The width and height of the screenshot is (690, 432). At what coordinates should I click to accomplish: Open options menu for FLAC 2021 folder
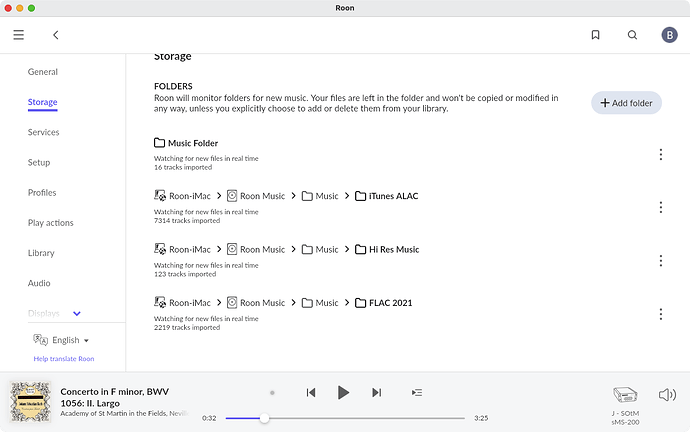[x=661, y=314]
